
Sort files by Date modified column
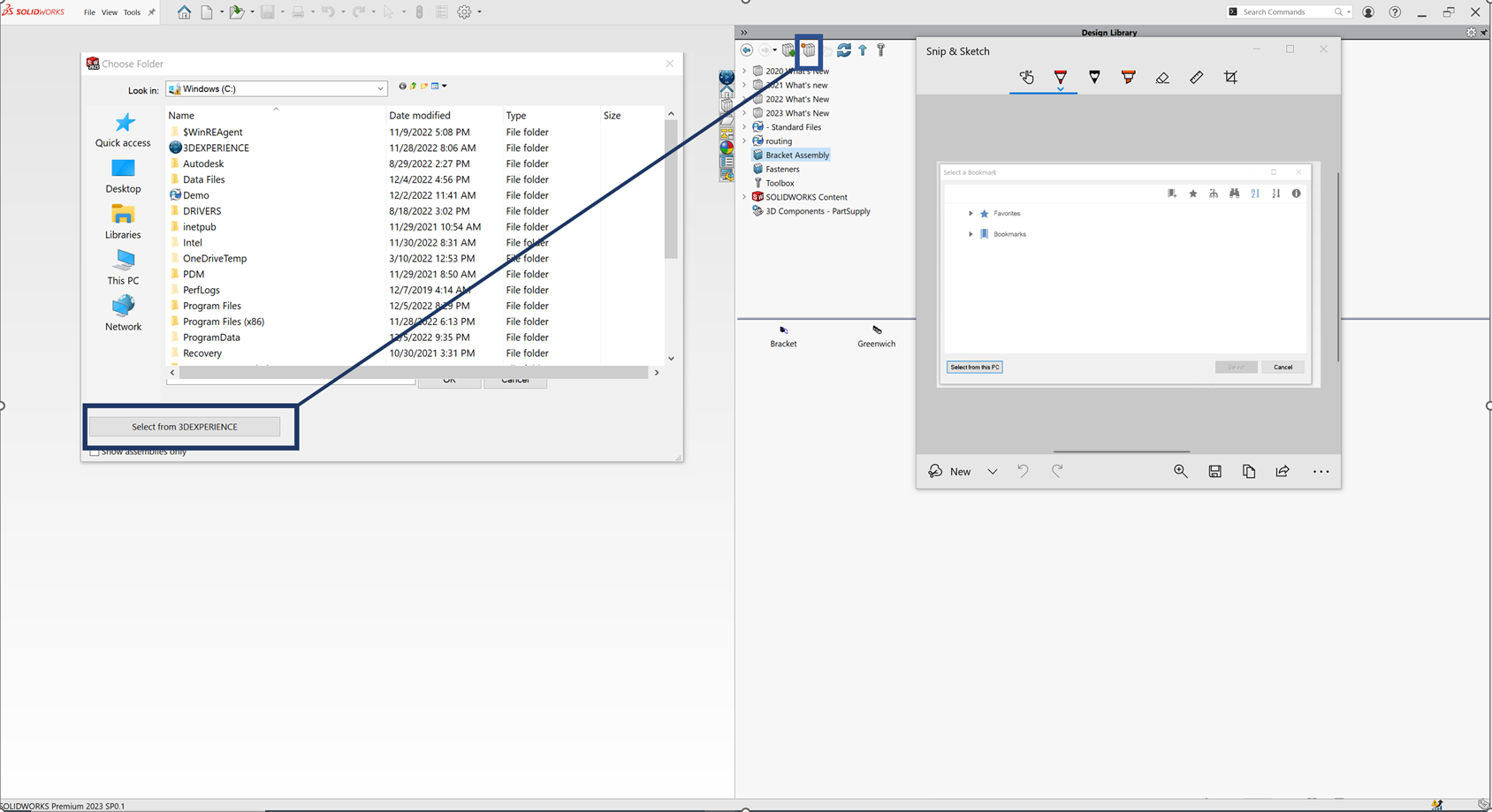[420, 116]
